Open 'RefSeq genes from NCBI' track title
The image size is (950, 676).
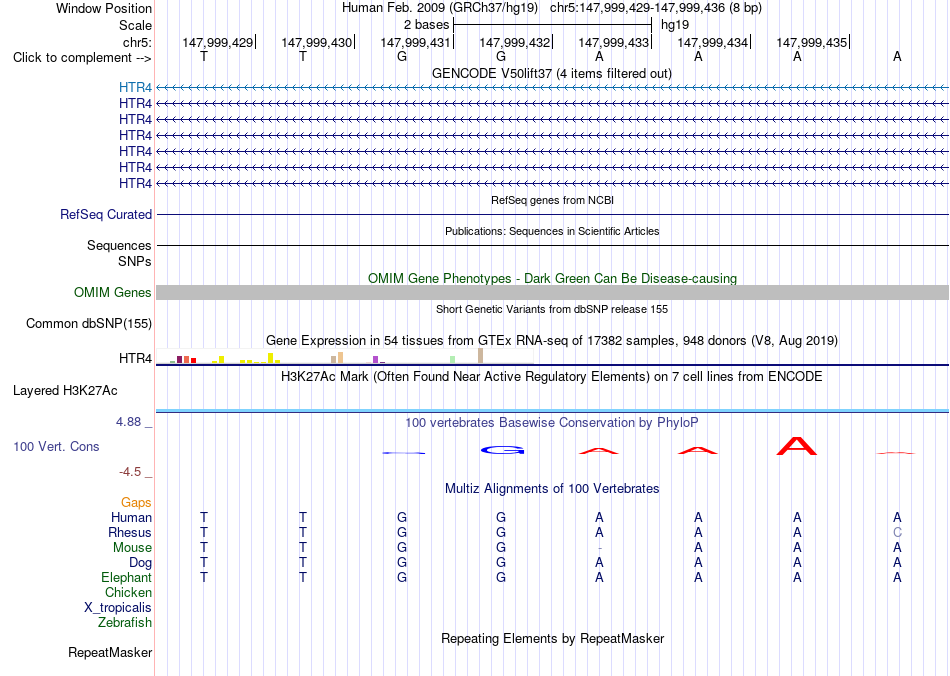pyautogui.click(x=552, y=200)
